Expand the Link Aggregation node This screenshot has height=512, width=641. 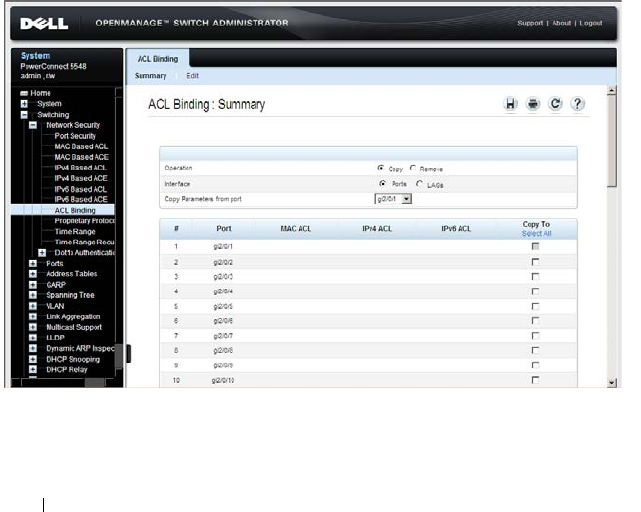tap(33, 317)
